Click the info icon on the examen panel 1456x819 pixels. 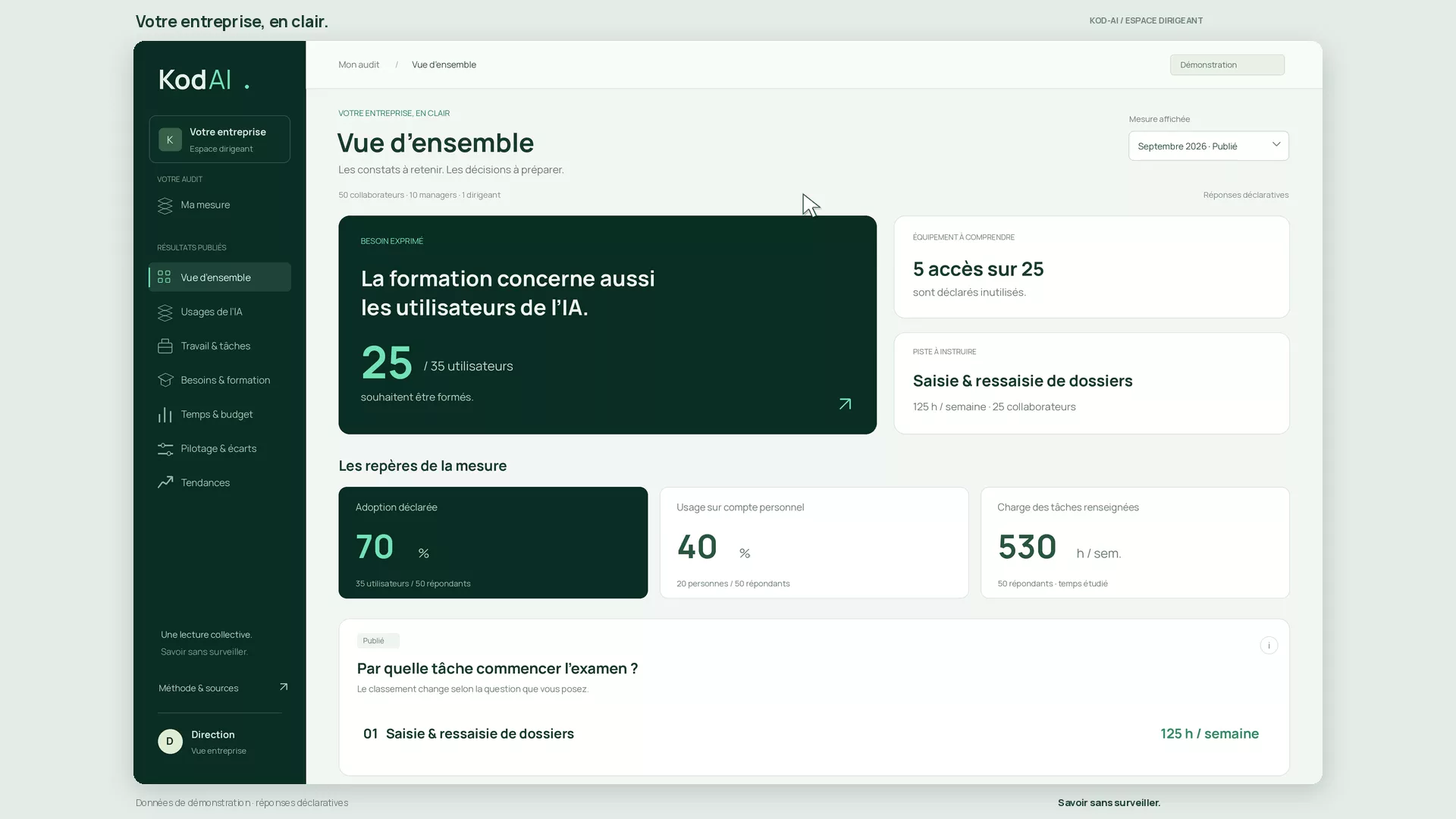tap(1269, 645)
